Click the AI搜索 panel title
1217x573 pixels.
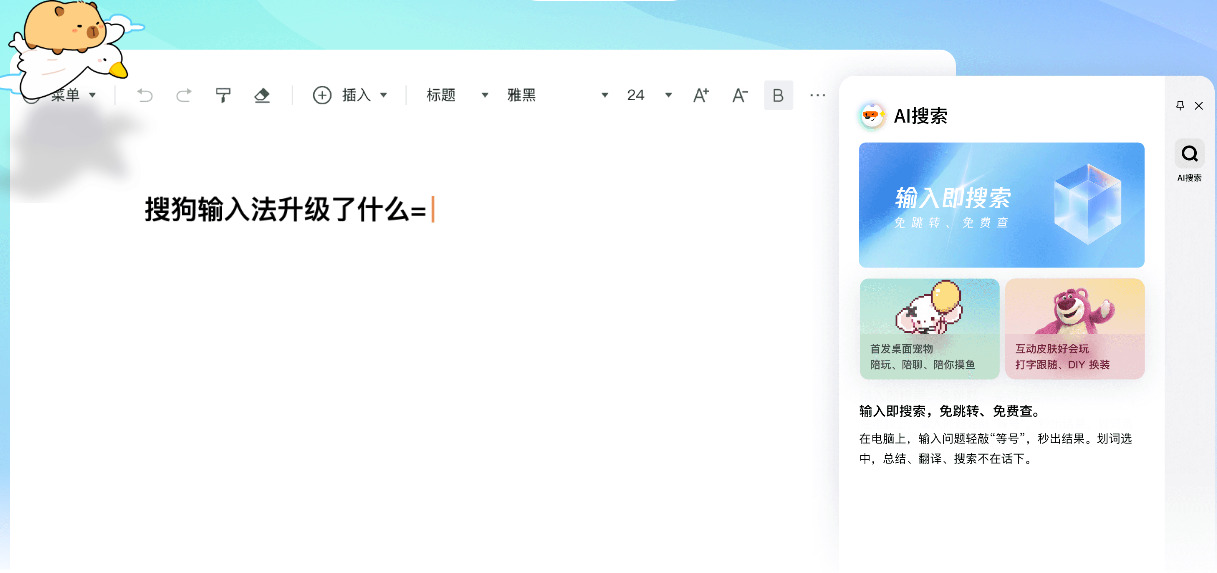tap(920, 116)
